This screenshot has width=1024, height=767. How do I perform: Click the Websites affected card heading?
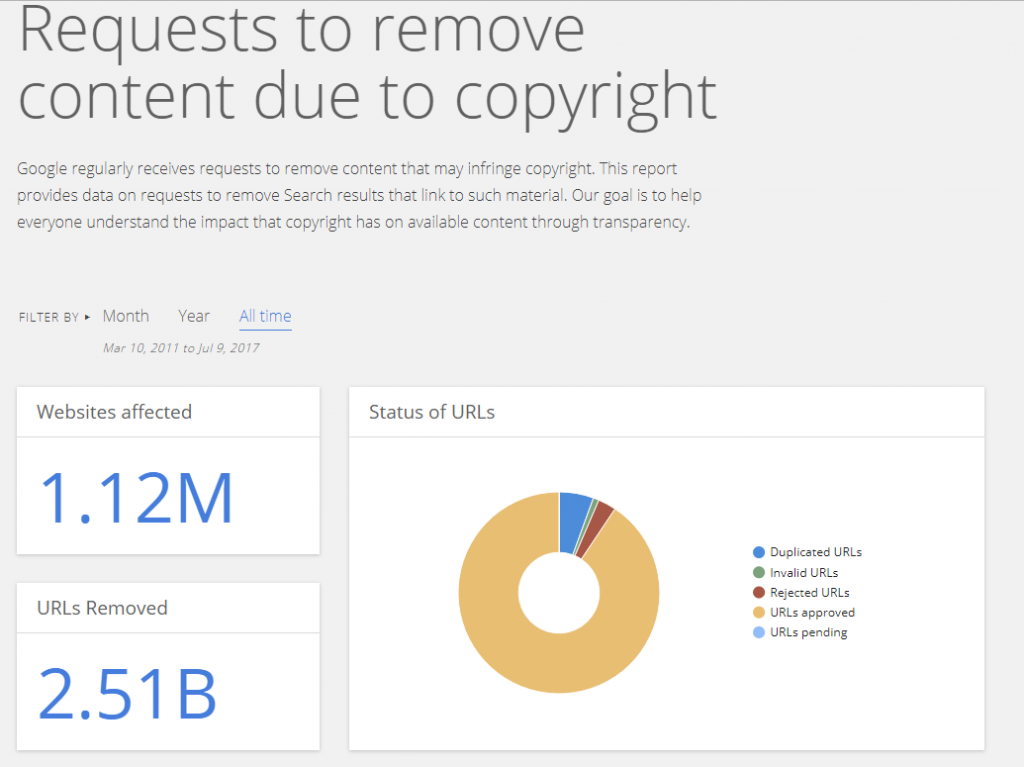(114, 412)
